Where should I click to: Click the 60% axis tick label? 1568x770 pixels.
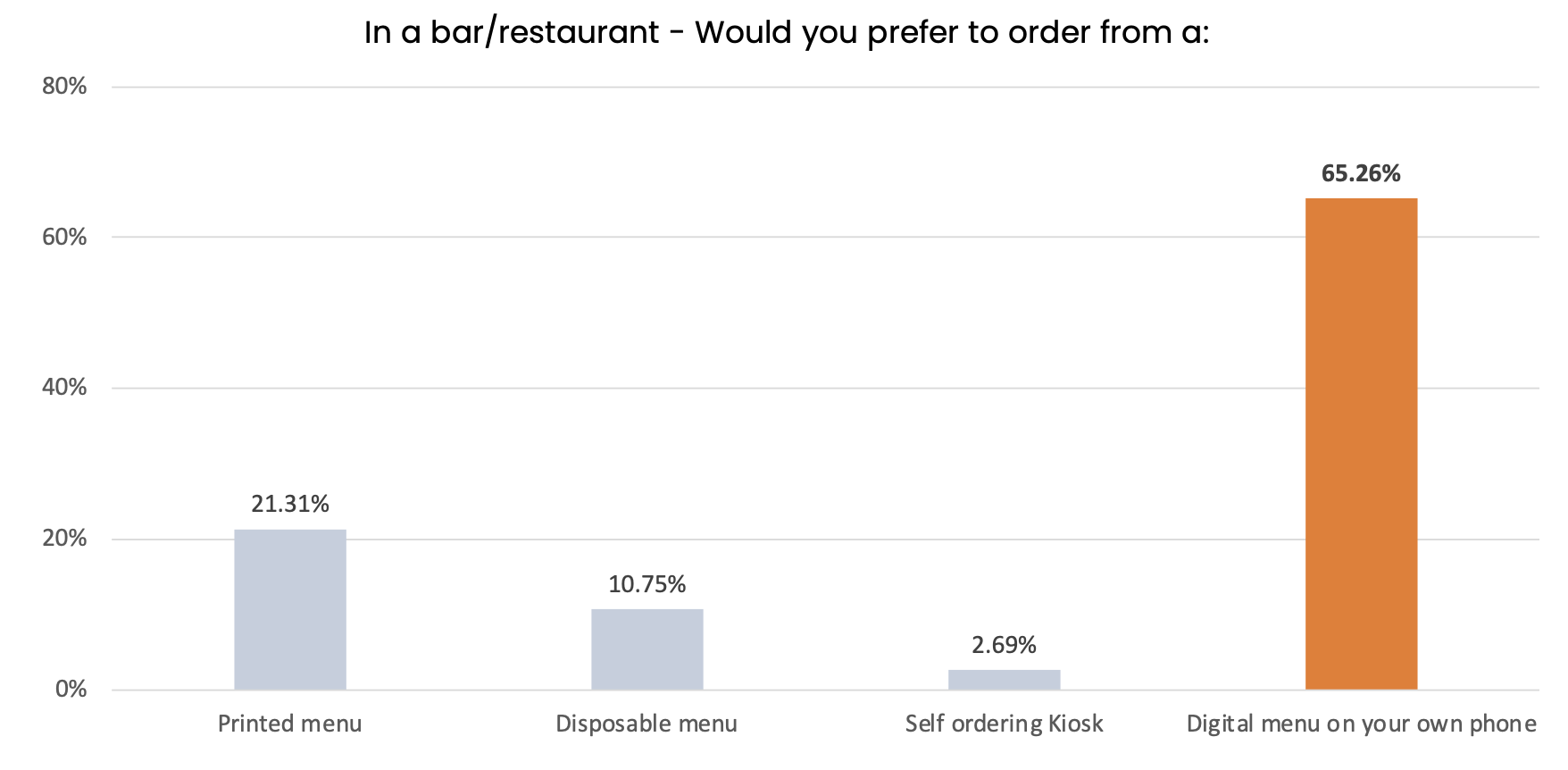(x=64, y=237)
